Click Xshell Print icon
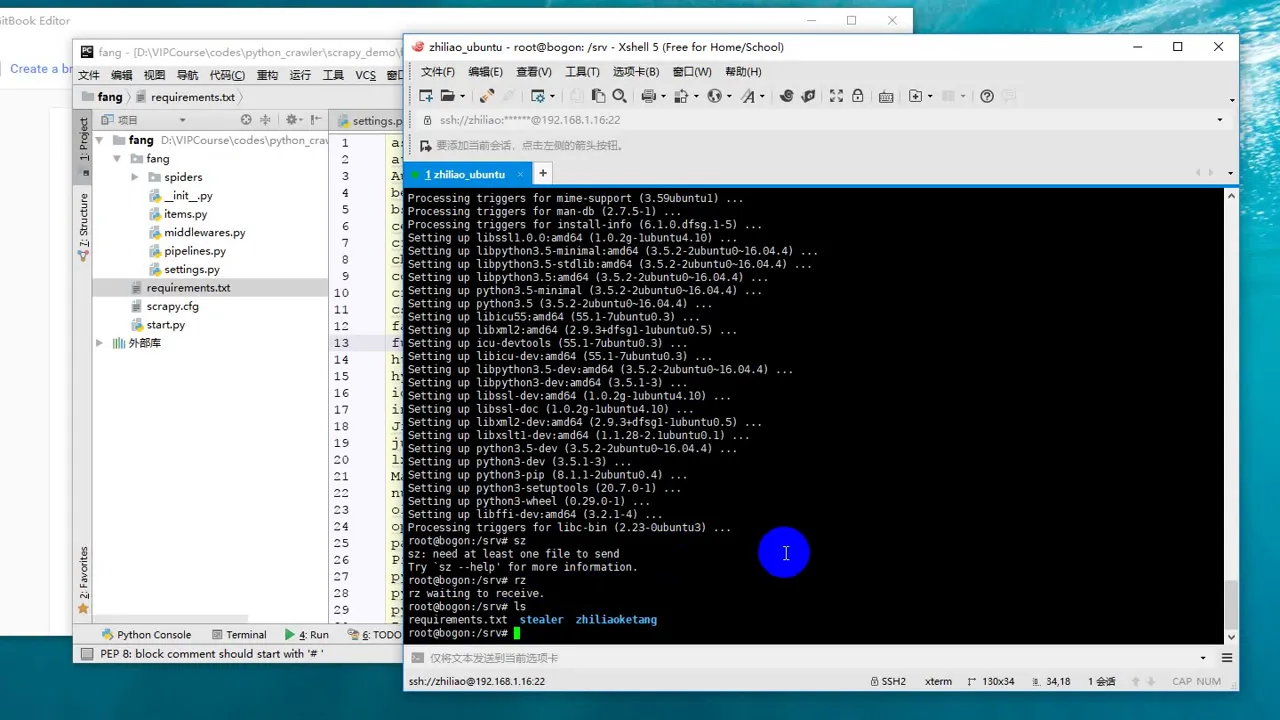Viewport: 1280px width, 720px height. point(648,96)
